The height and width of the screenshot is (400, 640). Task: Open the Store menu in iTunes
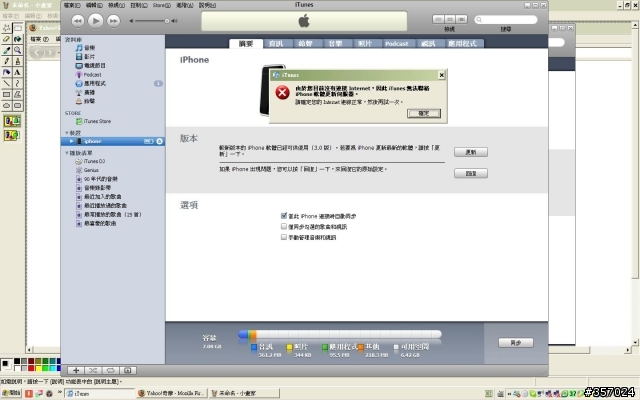[161, 5]
